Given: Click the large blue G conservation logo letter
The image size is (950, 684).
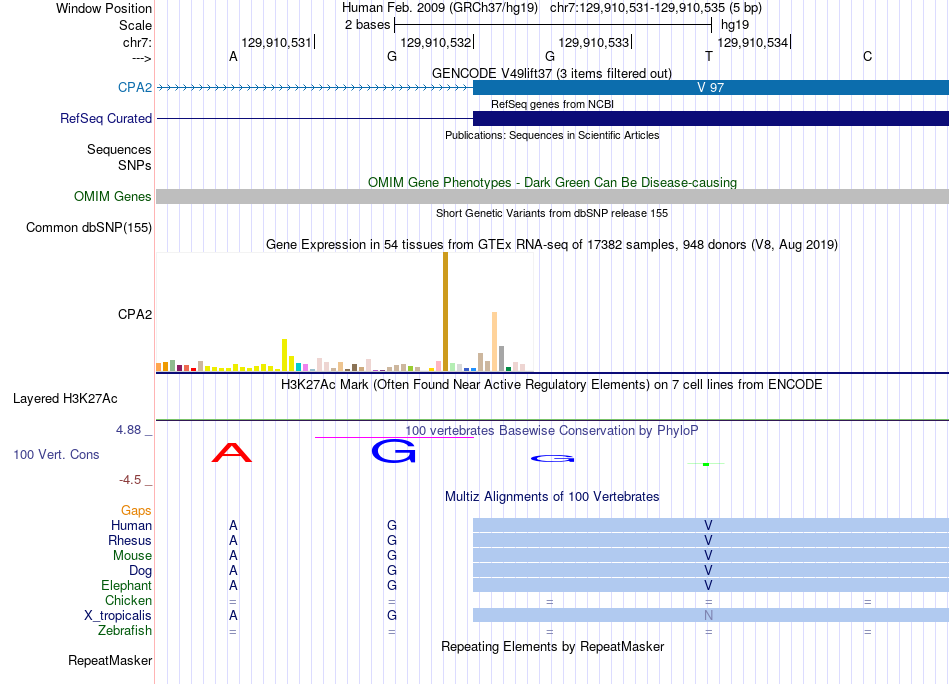Looking at the screenshot, I should pos(394,451).
